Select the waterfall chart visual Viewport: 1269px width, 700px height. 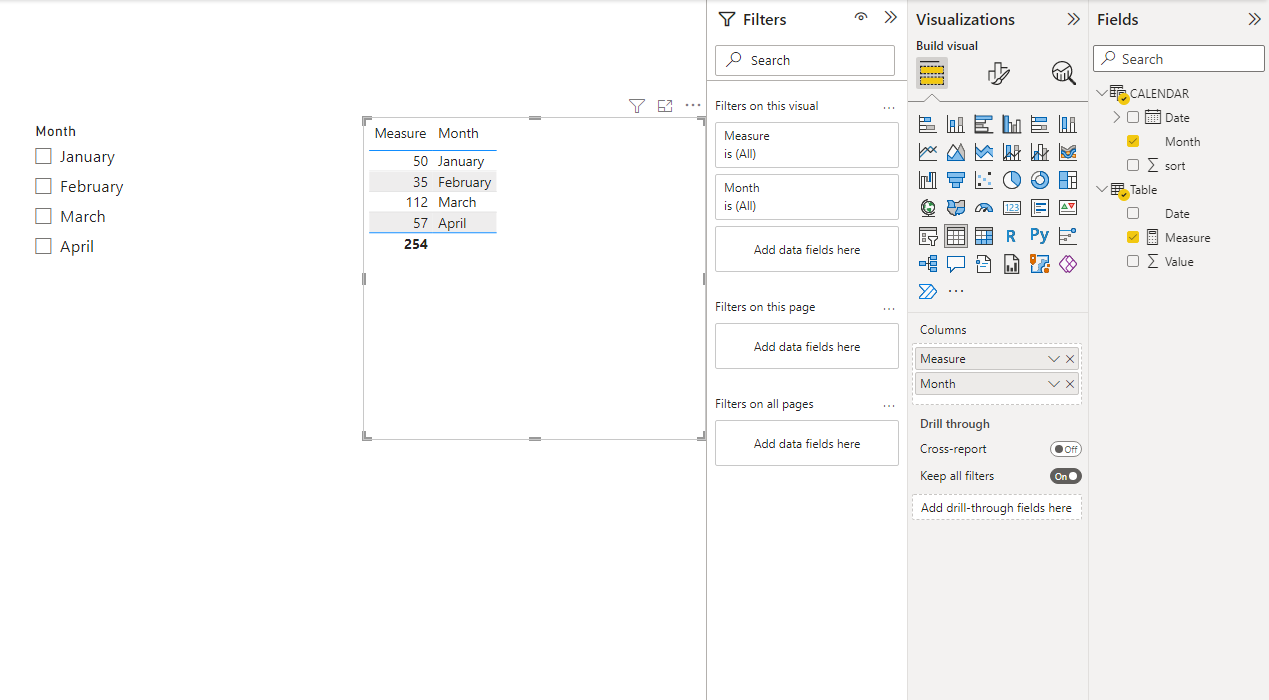[927, 180]
